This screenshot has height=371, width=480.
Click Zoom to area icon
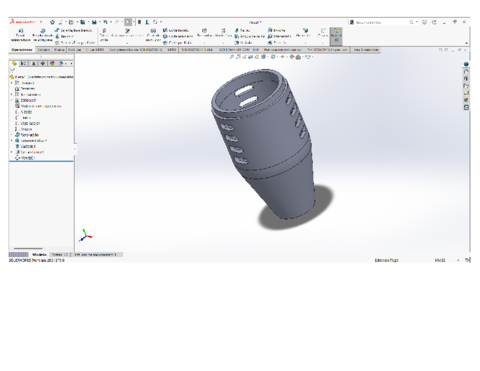(238, 57)
